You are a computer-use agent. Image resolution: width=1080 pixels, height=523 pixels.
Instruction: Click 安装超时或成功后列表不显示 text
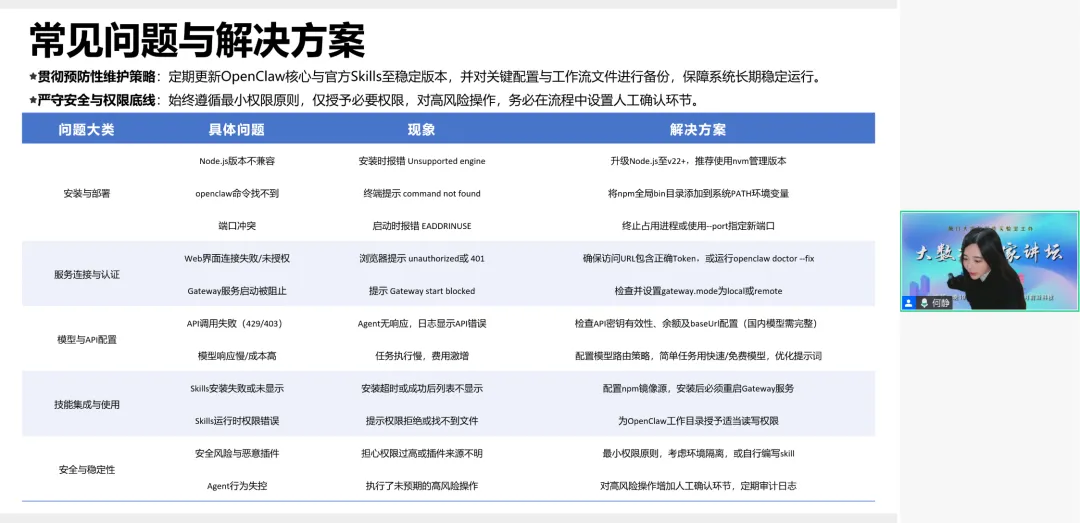click(x=422, y=389)
